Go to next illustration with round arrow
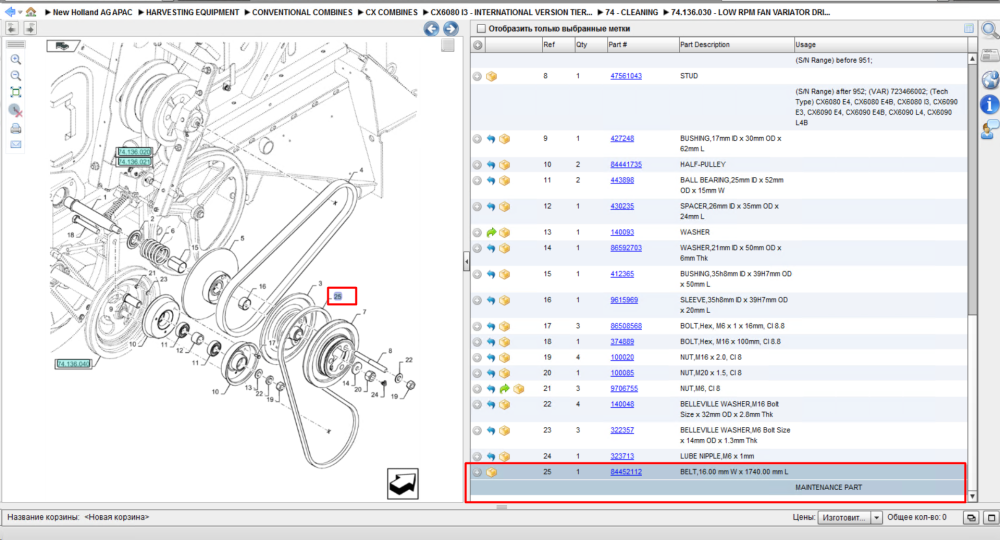 click(x=451, y=29)
